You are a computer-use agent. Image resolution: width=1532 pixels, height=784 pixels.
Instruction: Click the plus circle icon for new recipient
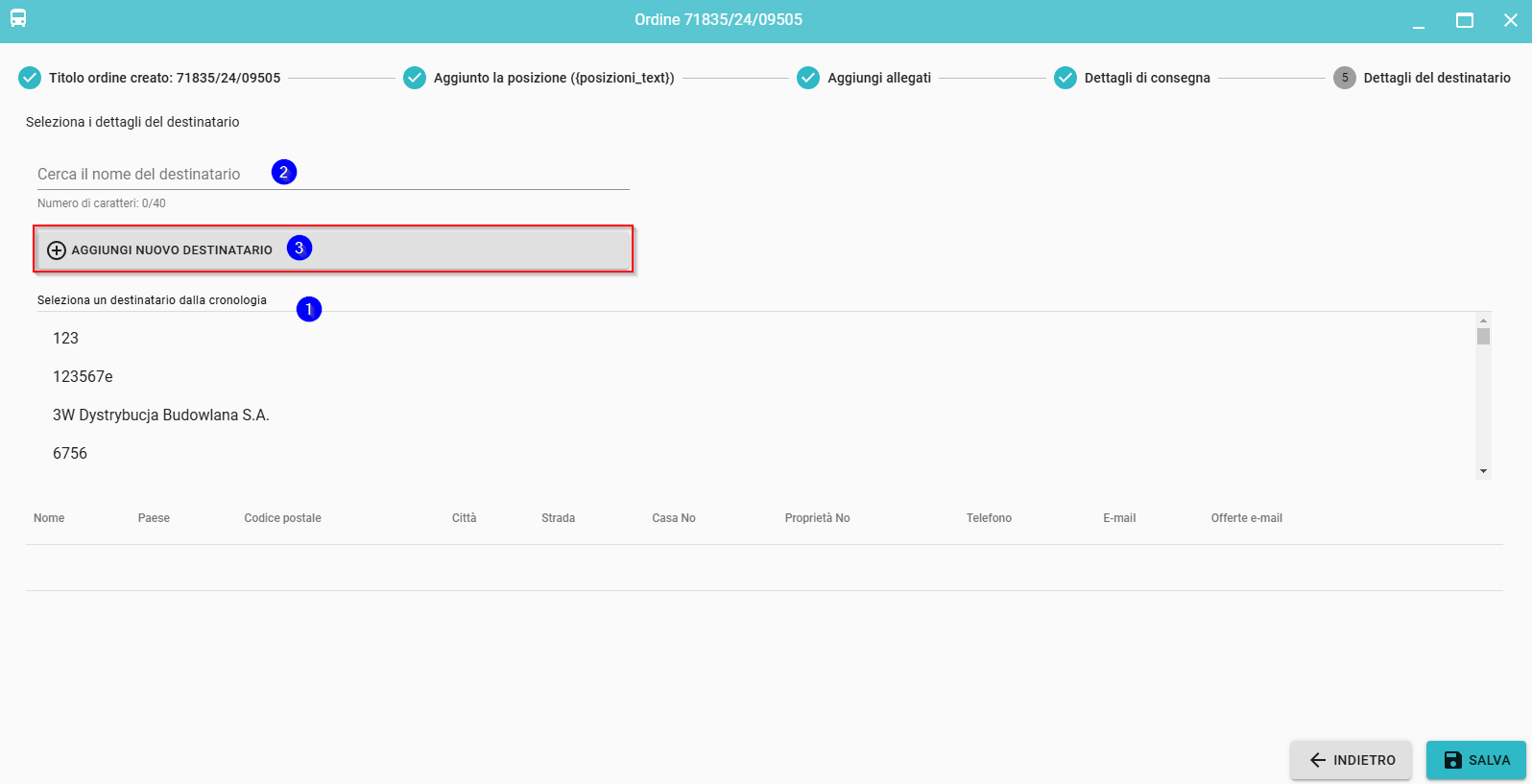(57, 250)
